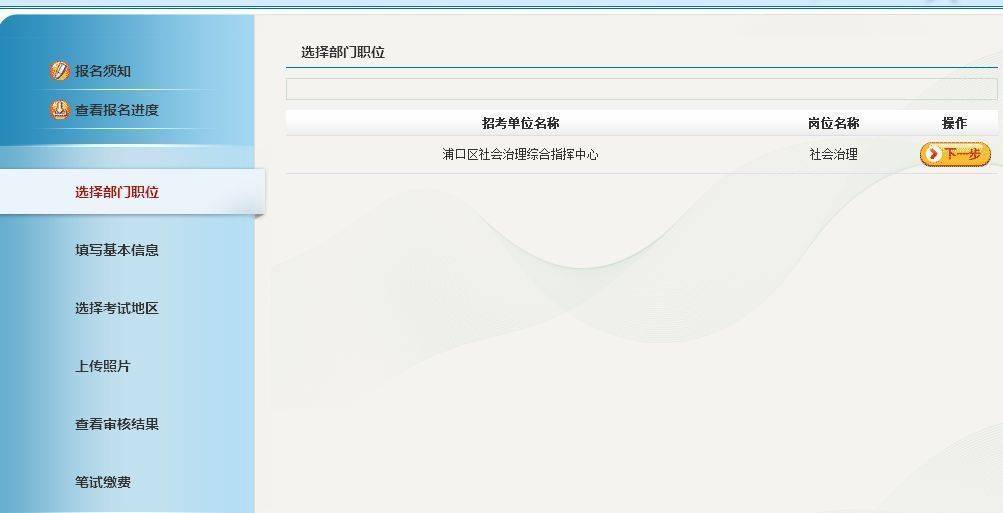Click the 招考单位名称 column header
This screenshot has width=1003, height=513.
click(521, 123)
